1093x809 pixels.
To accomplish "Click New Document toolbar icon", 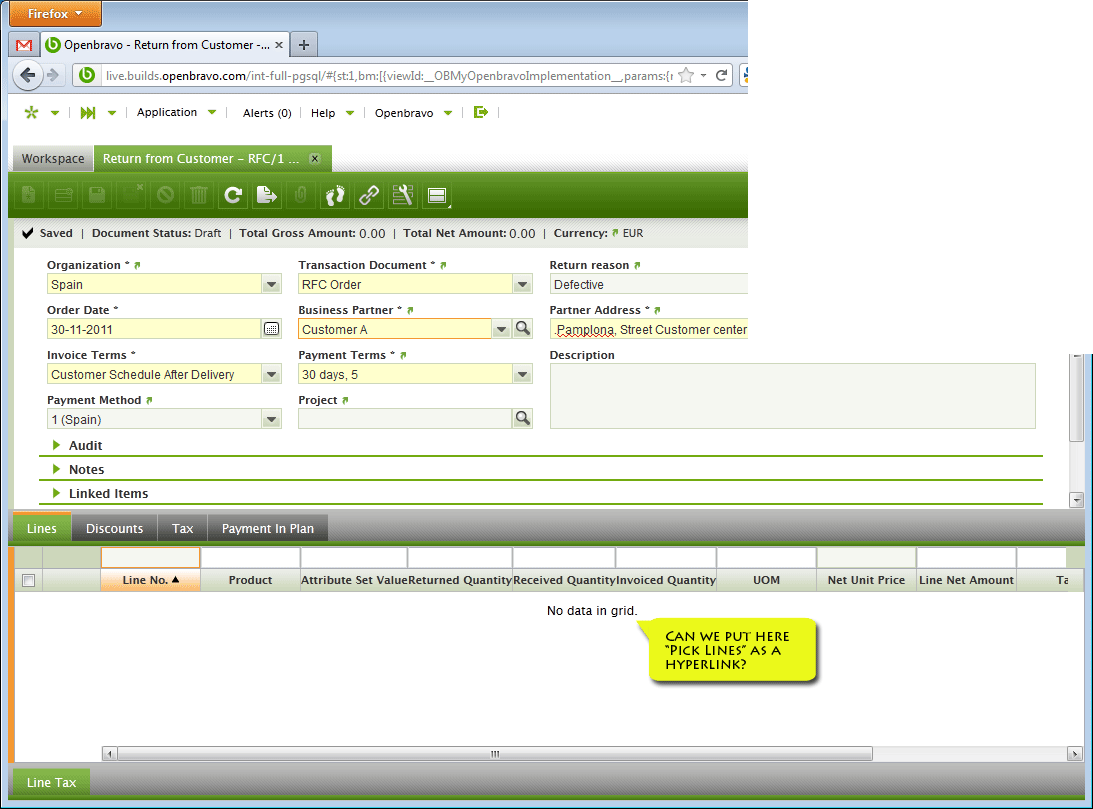I will coord(29,195).
